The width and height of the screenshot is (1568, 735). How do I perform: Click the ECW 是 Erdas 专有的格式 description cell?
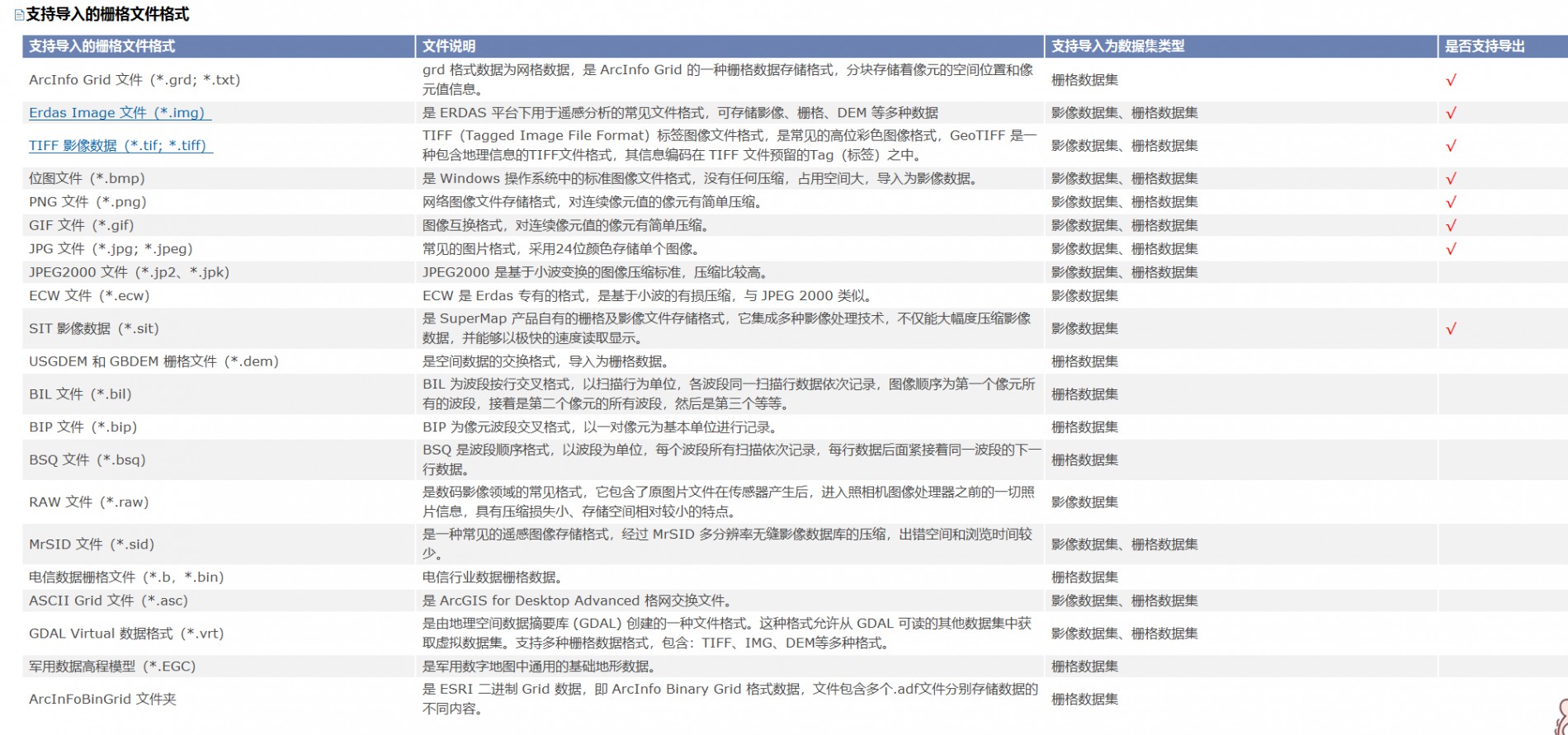pos(730,296)
